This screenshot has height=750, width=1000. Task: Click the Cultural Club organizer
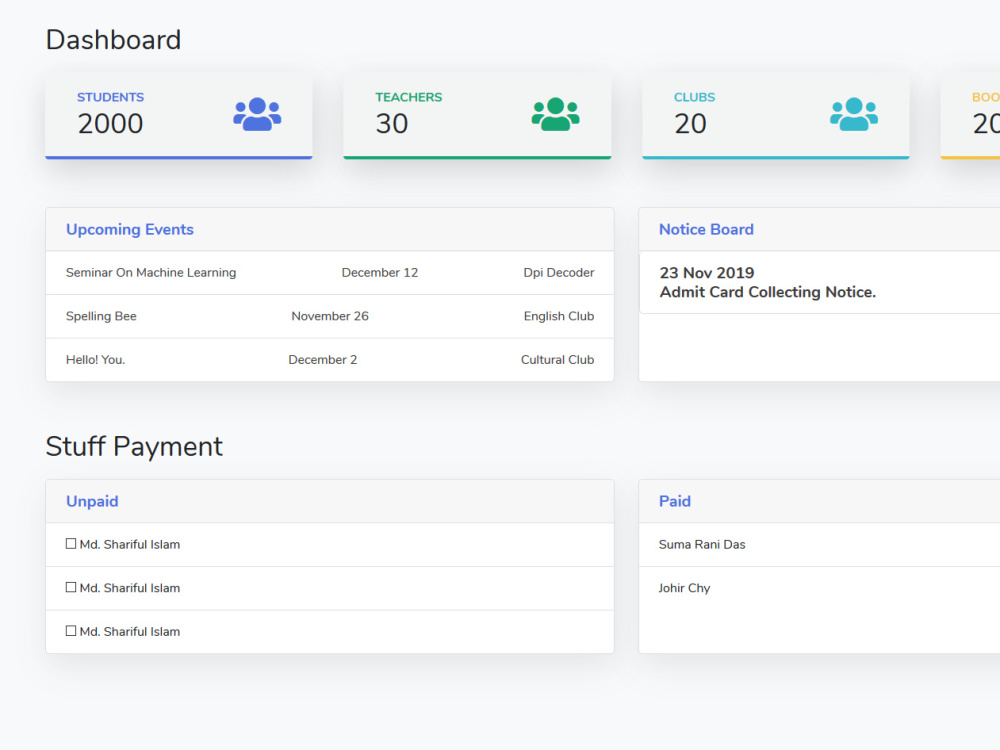pyautogui.click(x=557, y=360)
